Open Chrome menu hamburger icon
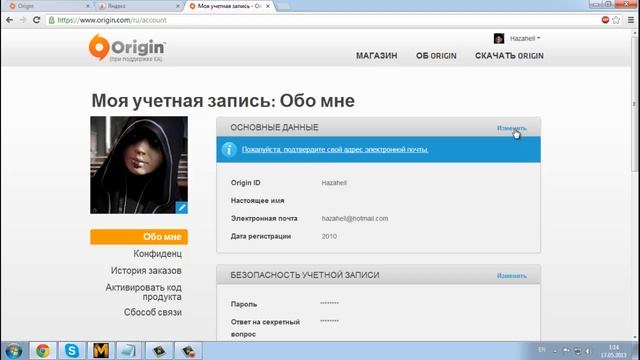 tap(631, 20)
